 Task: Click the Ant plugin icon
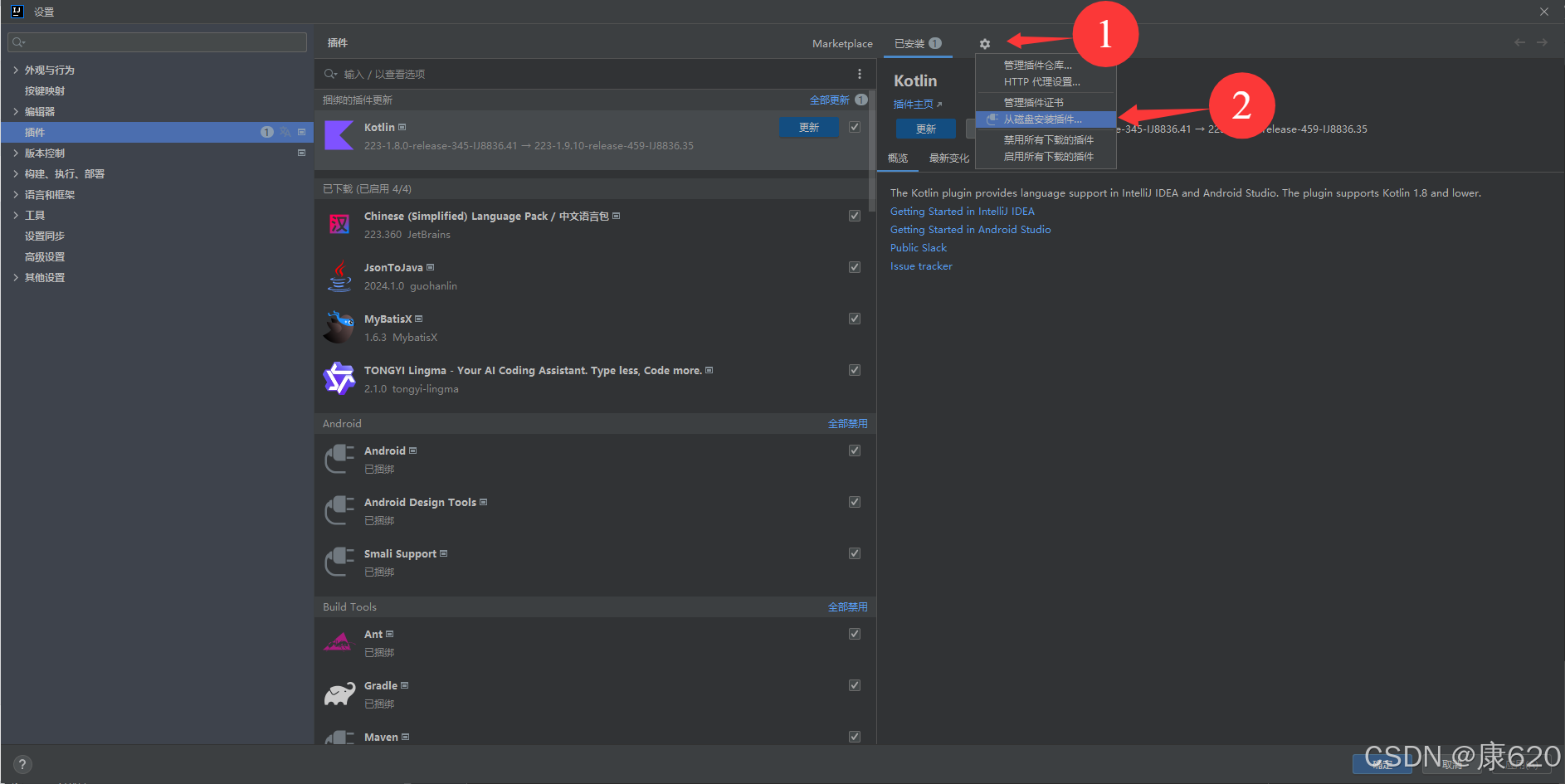click(338, 642)
